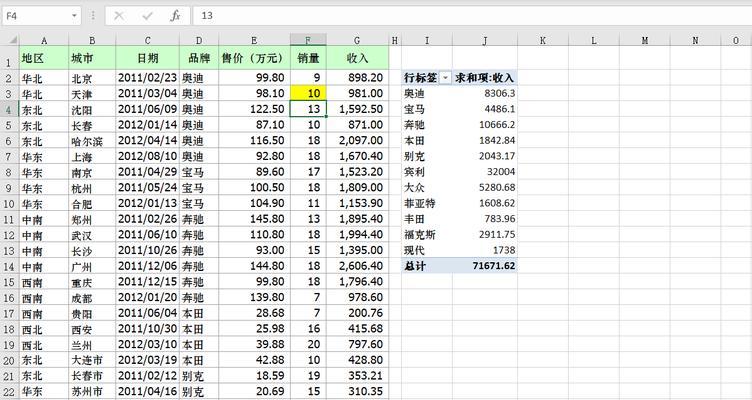
Task: Click the 品牌 header cell
Action: (199, 58)
